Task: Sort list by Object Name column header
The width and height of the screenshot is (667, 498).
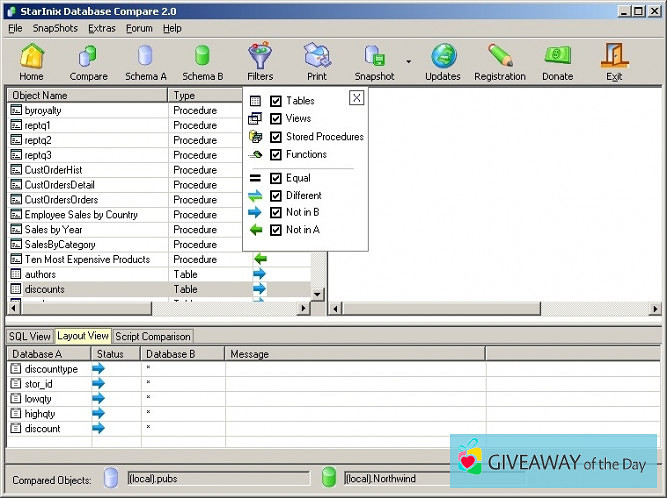Action: [88, 95]
